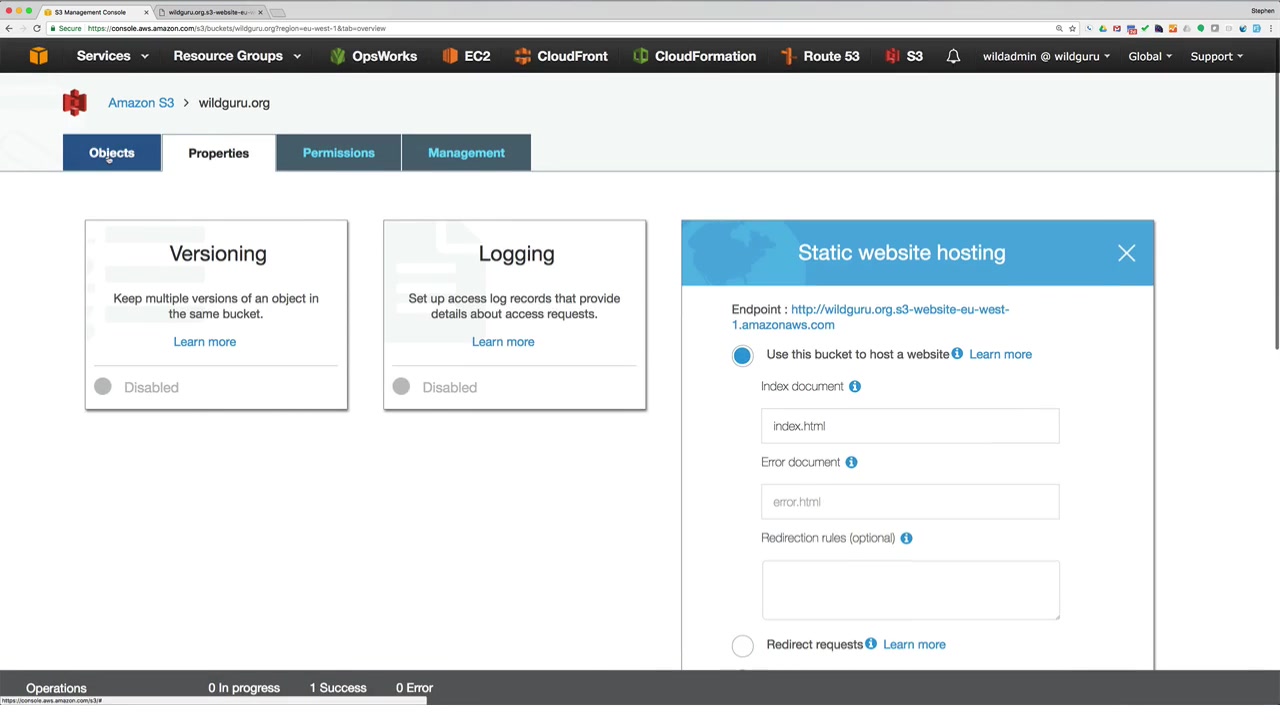Screen dimensions: 1280x720
Task: Select 'Use this bucket to host a website'
Action: point(742,355)
